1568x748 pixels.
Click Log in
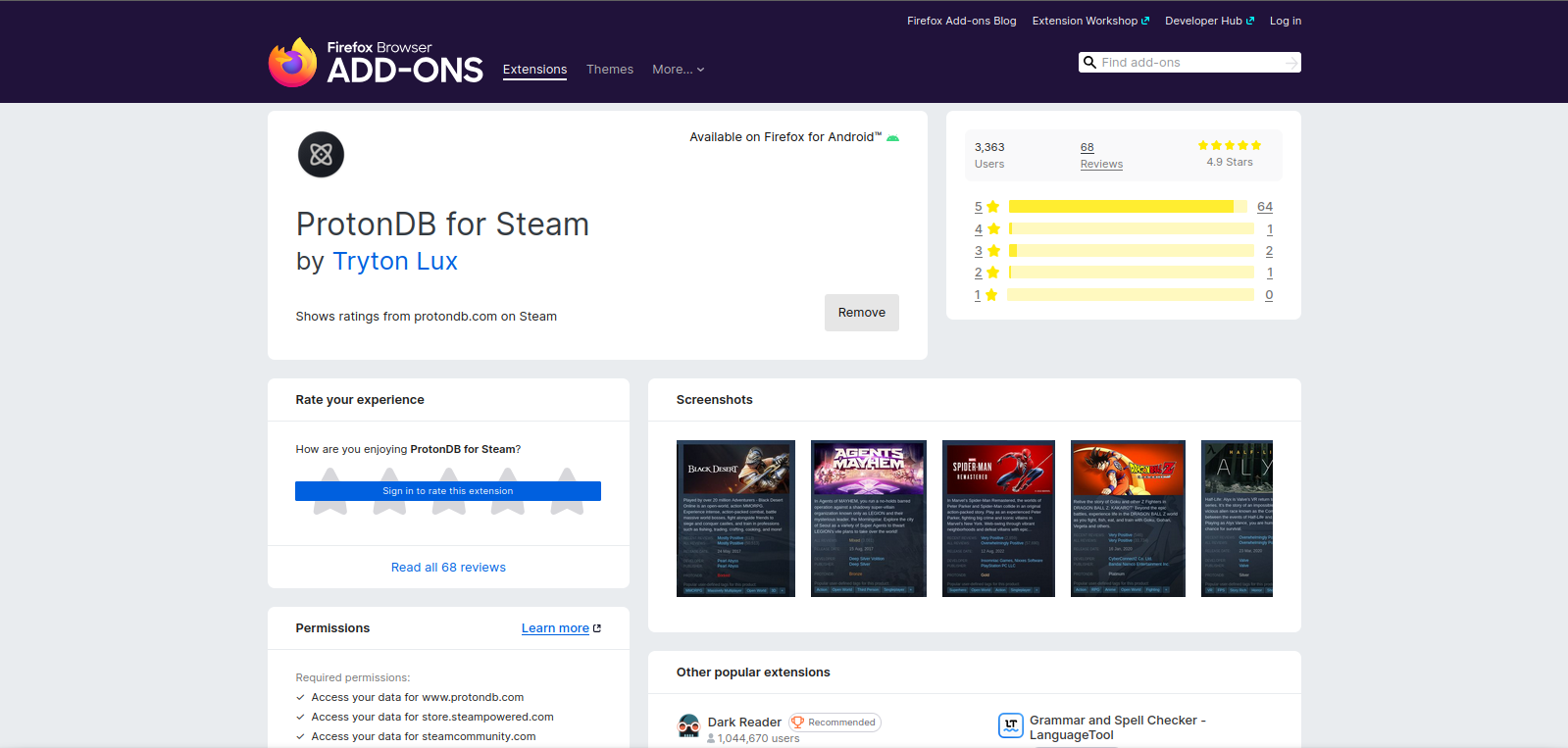[1286, 21]
